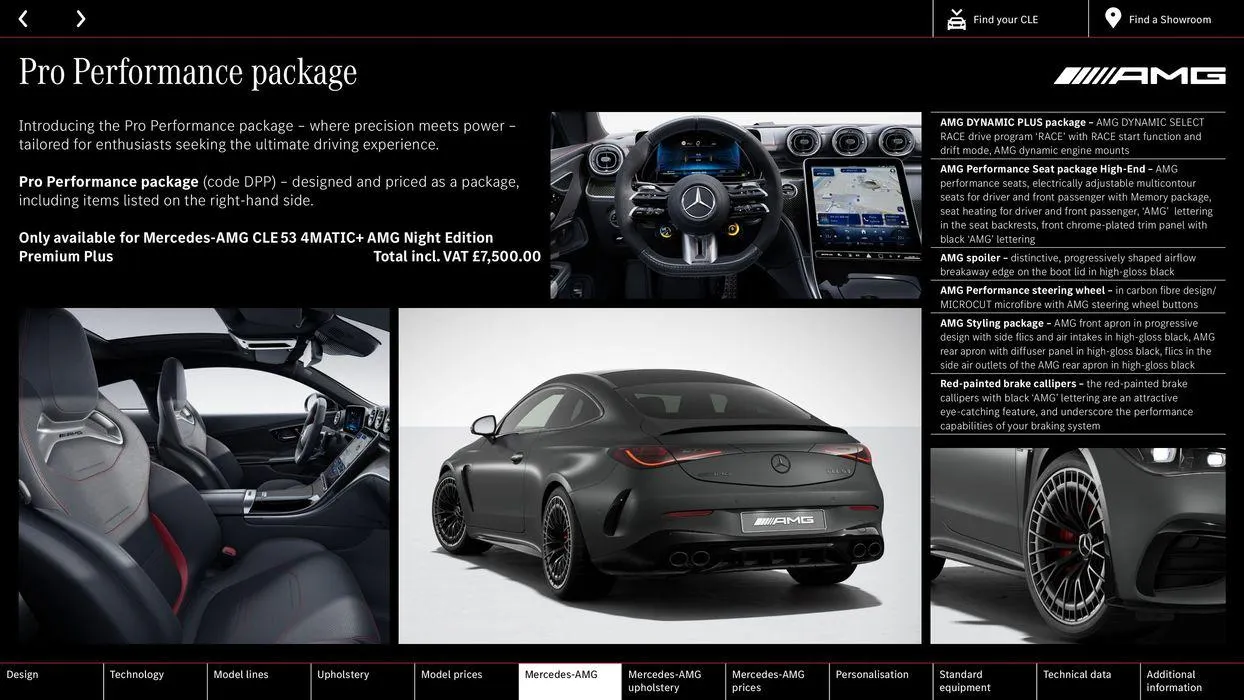Switch to the Design tab
The width and height of the screenshot is (1244, 700).
[23, 675]
